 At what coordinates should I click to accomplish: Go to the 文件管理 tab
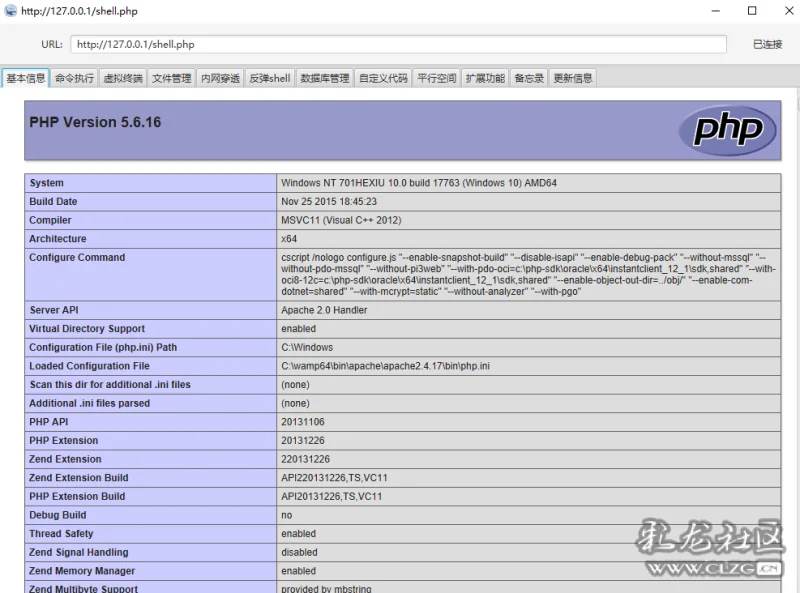171,78
